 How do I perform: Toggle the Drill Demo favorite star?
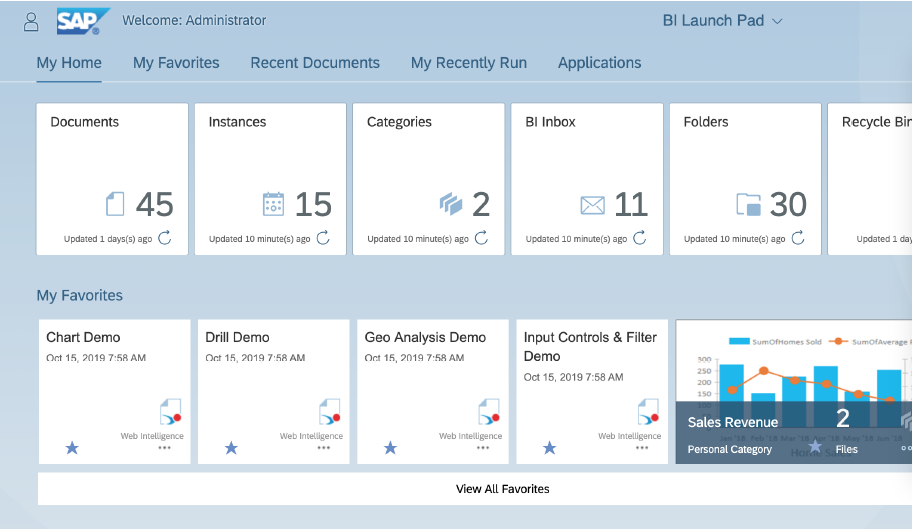(x=231, y=448)
